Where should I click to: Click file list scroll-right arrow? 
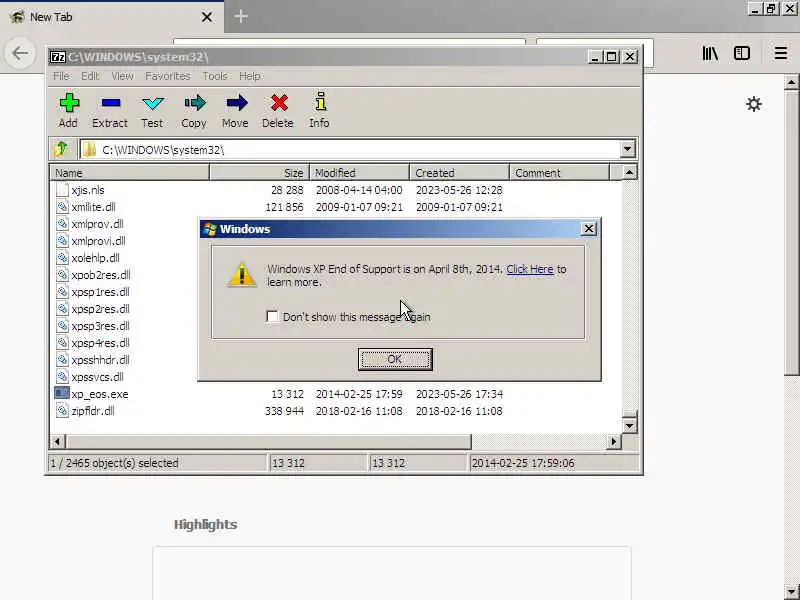614,441
